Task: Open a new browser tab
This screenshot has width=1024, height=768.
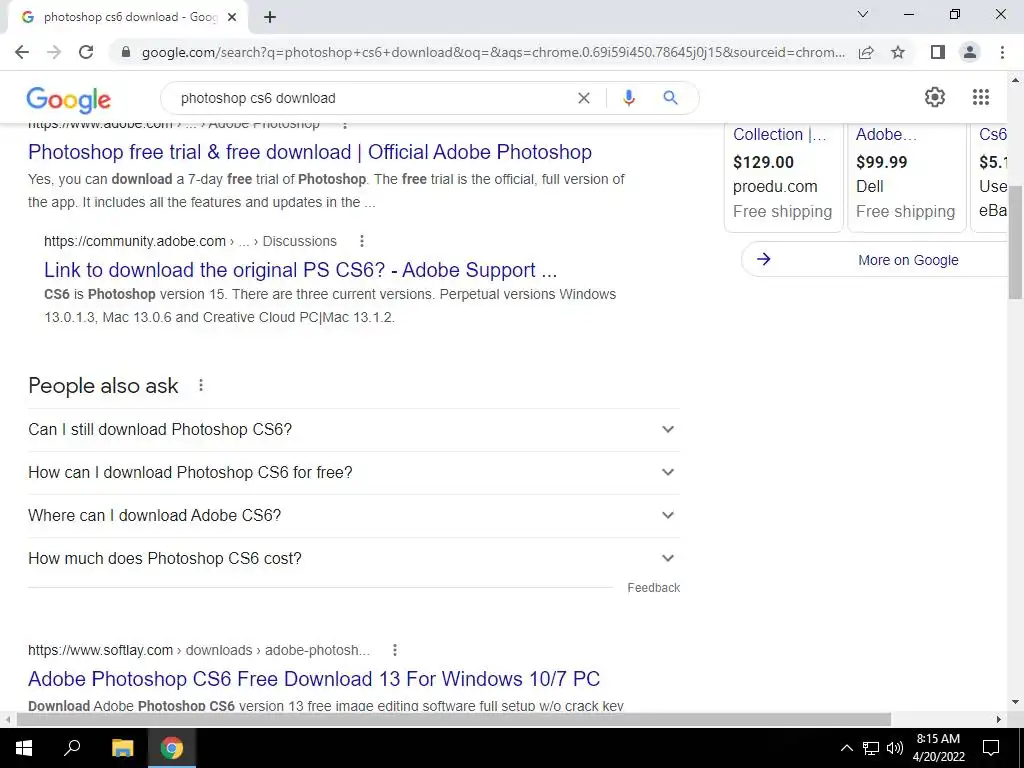Action: point(270,18)
